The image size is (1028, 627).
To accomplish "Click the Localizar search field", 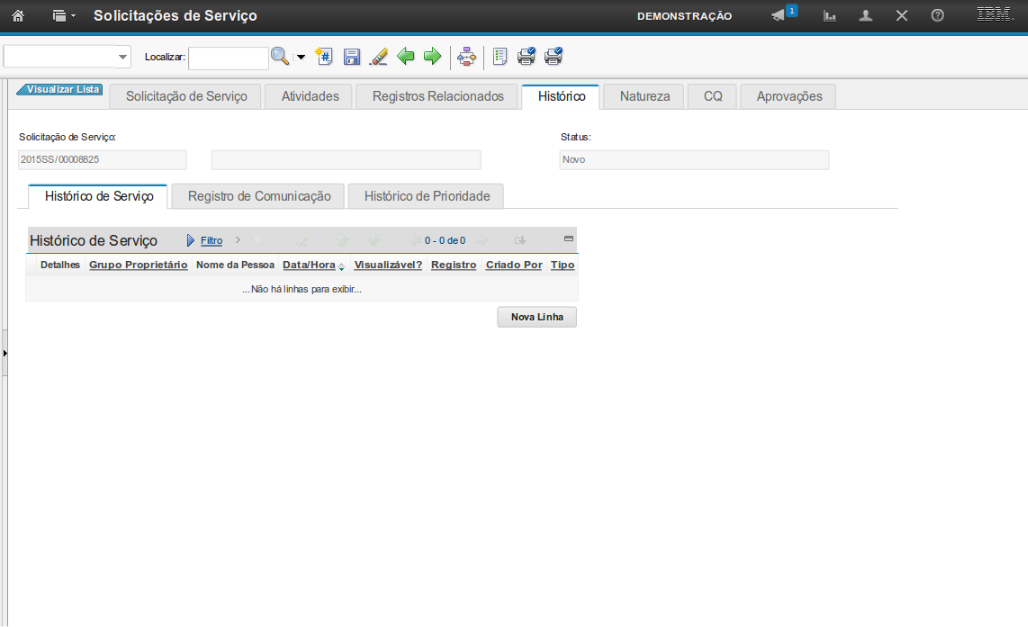I will pyautogui.click(x=228, y=58).
